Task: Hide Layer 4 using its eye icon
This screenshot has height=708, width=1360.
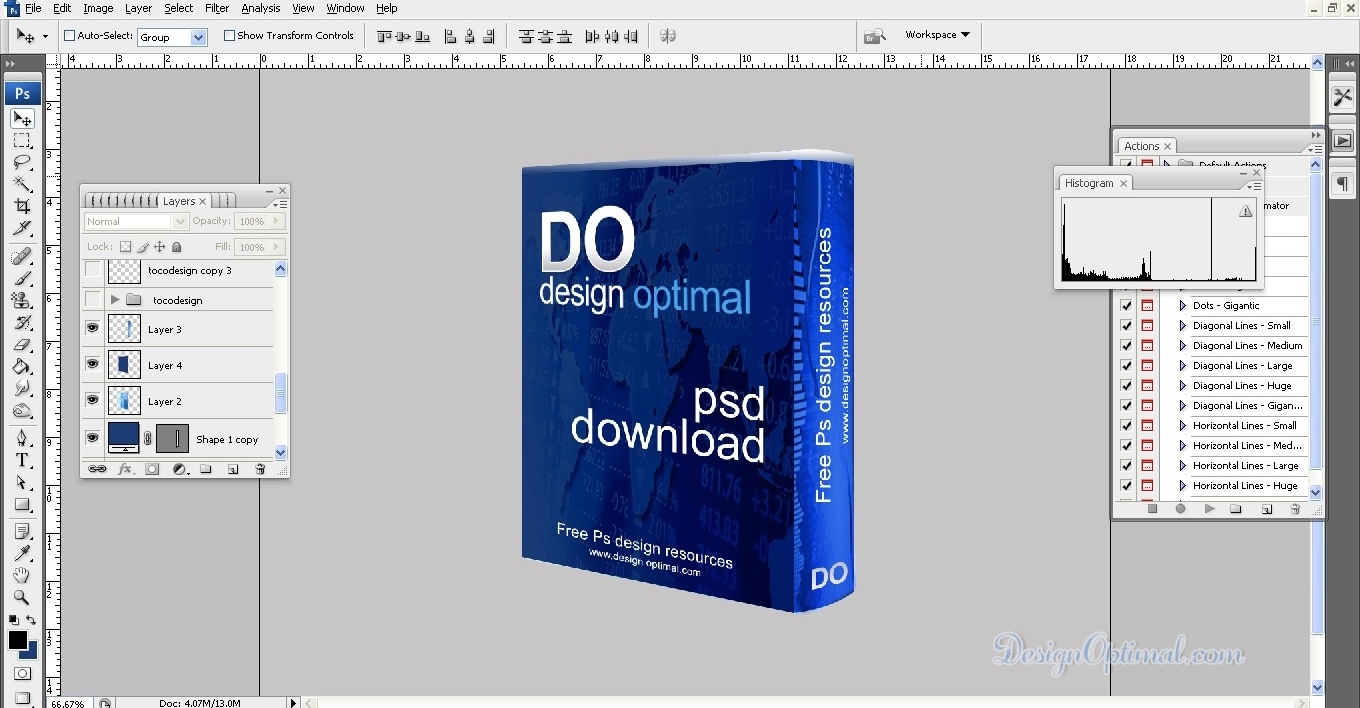Action: [93, 364]
